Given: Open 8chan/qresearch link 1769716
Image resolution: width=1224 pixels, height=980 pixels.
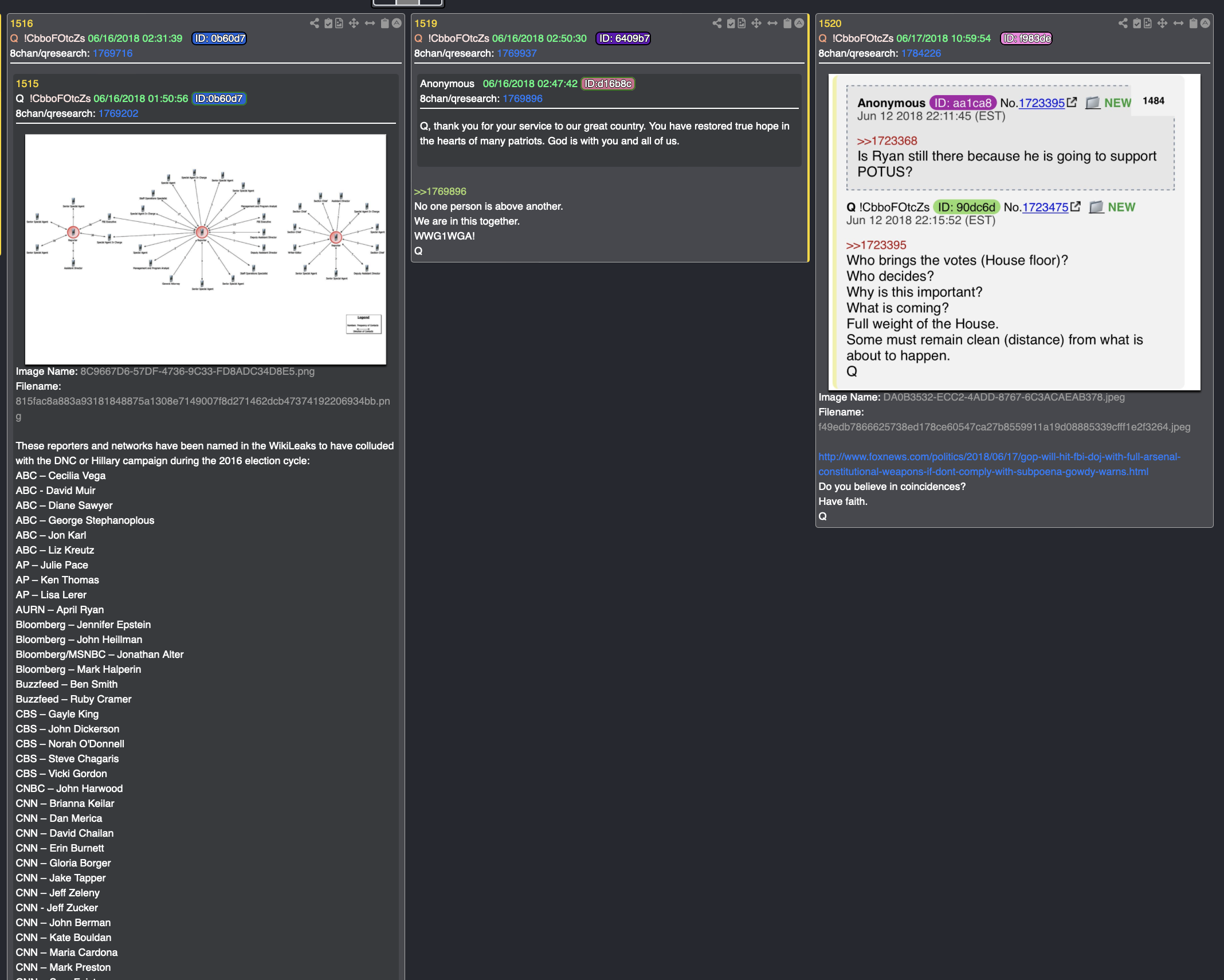Looking at the screenshot, I should click(x=112, y=53).
